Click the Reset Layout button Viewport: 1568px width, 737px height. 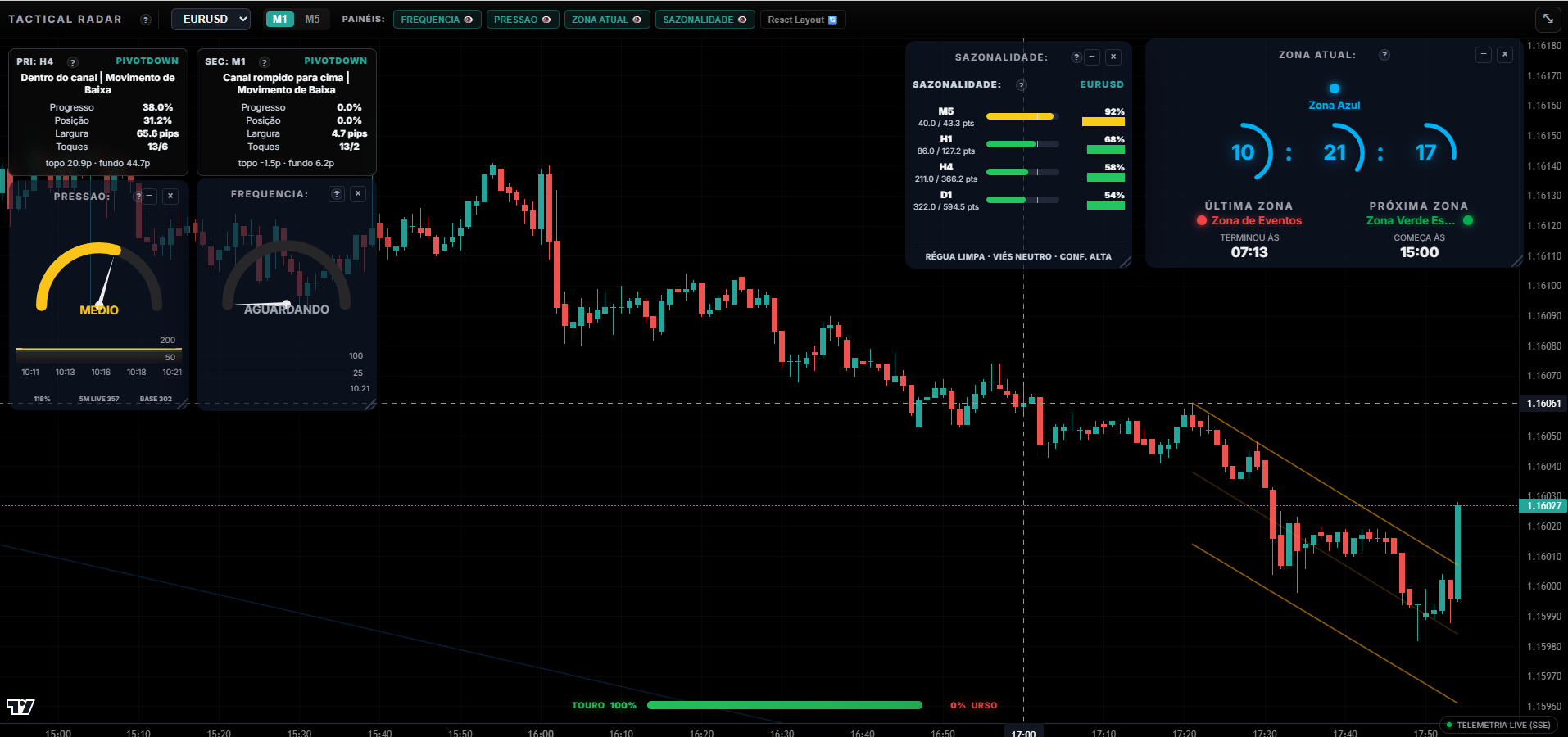(803, 20)
